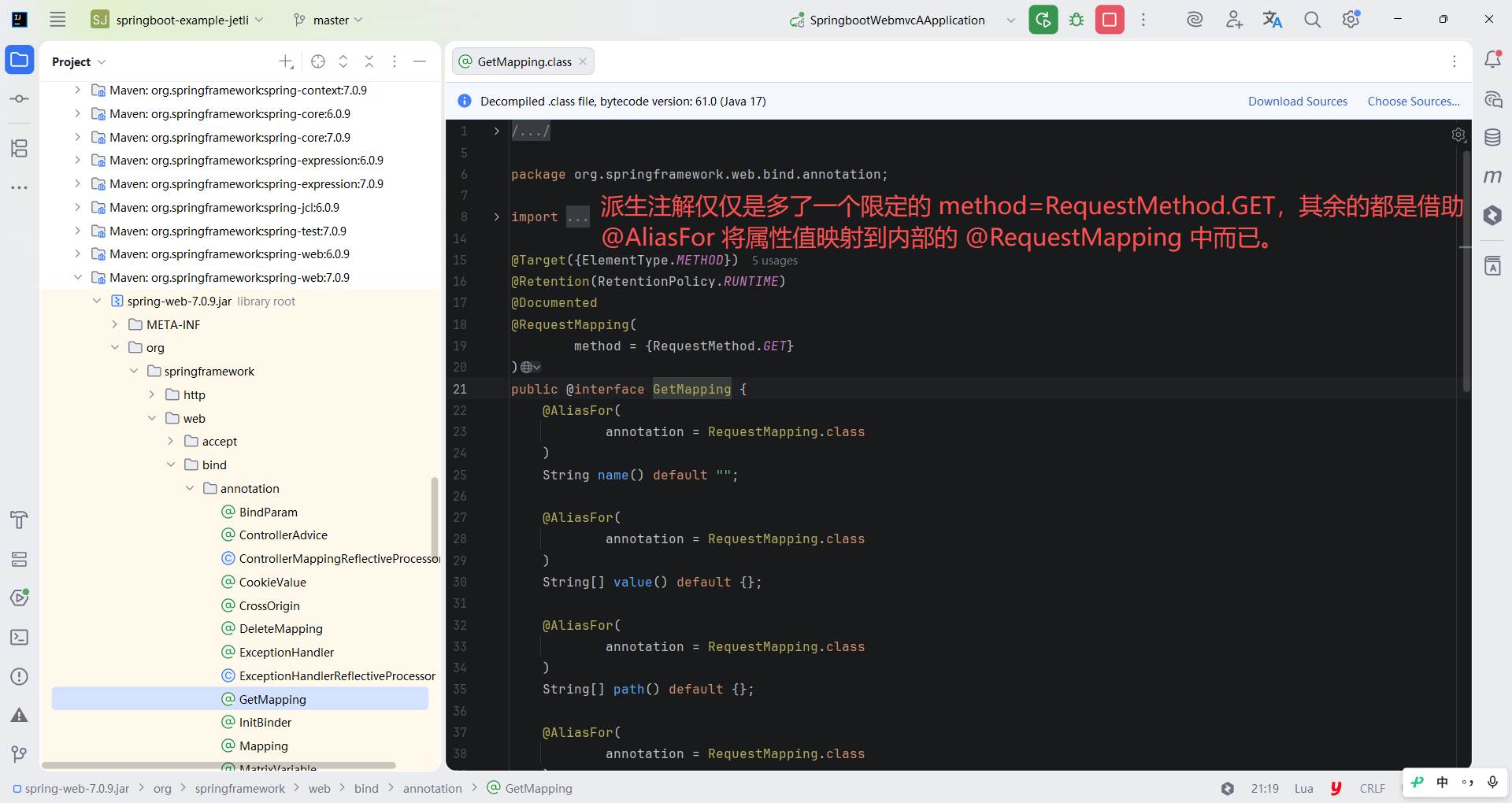Expand the META-INF folder

pos(115,324)
